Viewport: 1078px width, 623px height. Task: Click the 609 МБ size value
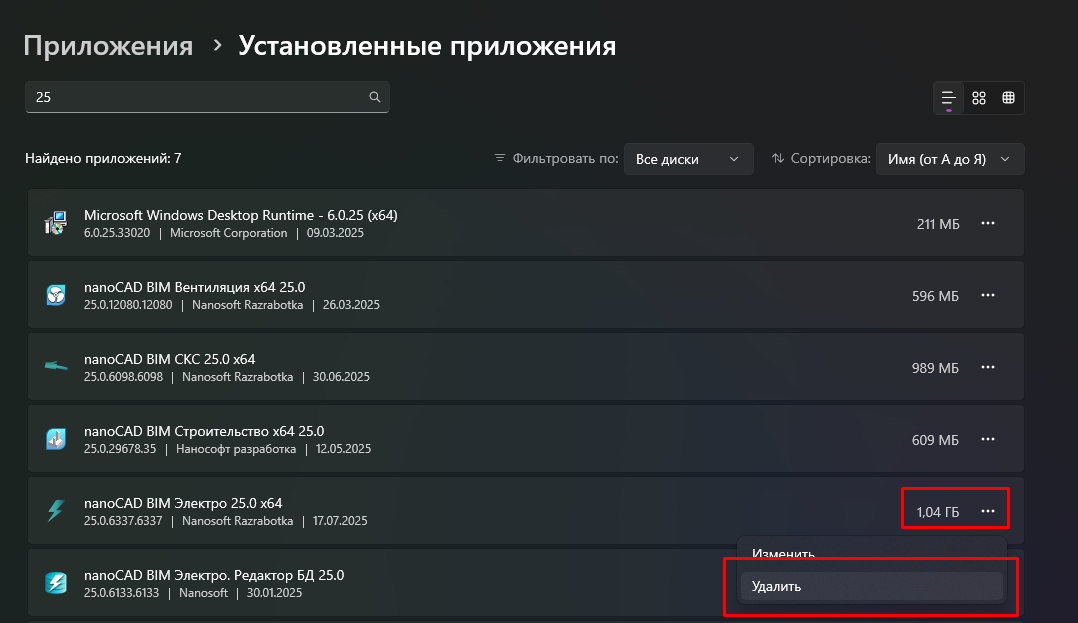tap(935, 440)
